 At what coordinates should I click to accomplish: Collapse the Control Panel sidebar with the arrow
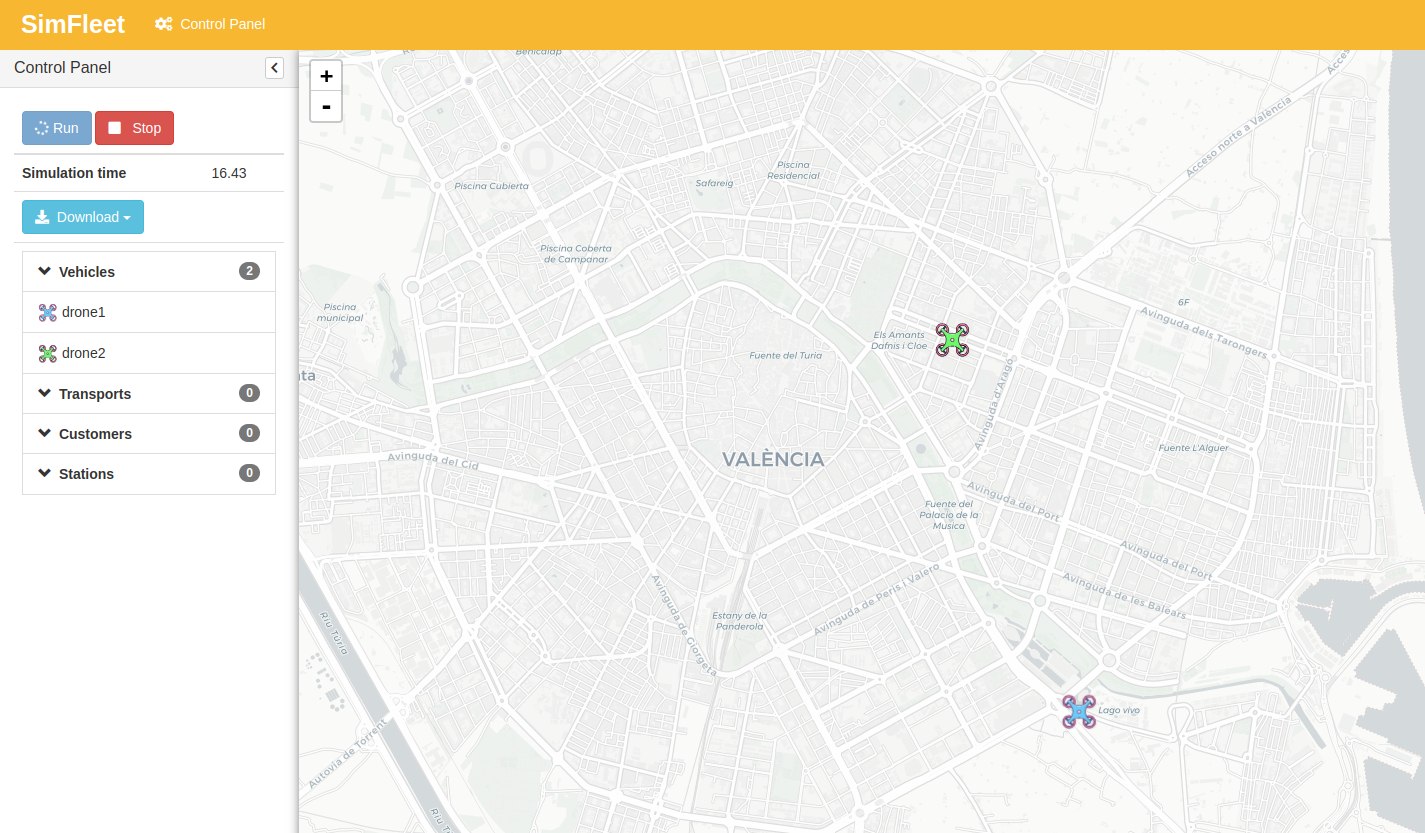(274, 68)
